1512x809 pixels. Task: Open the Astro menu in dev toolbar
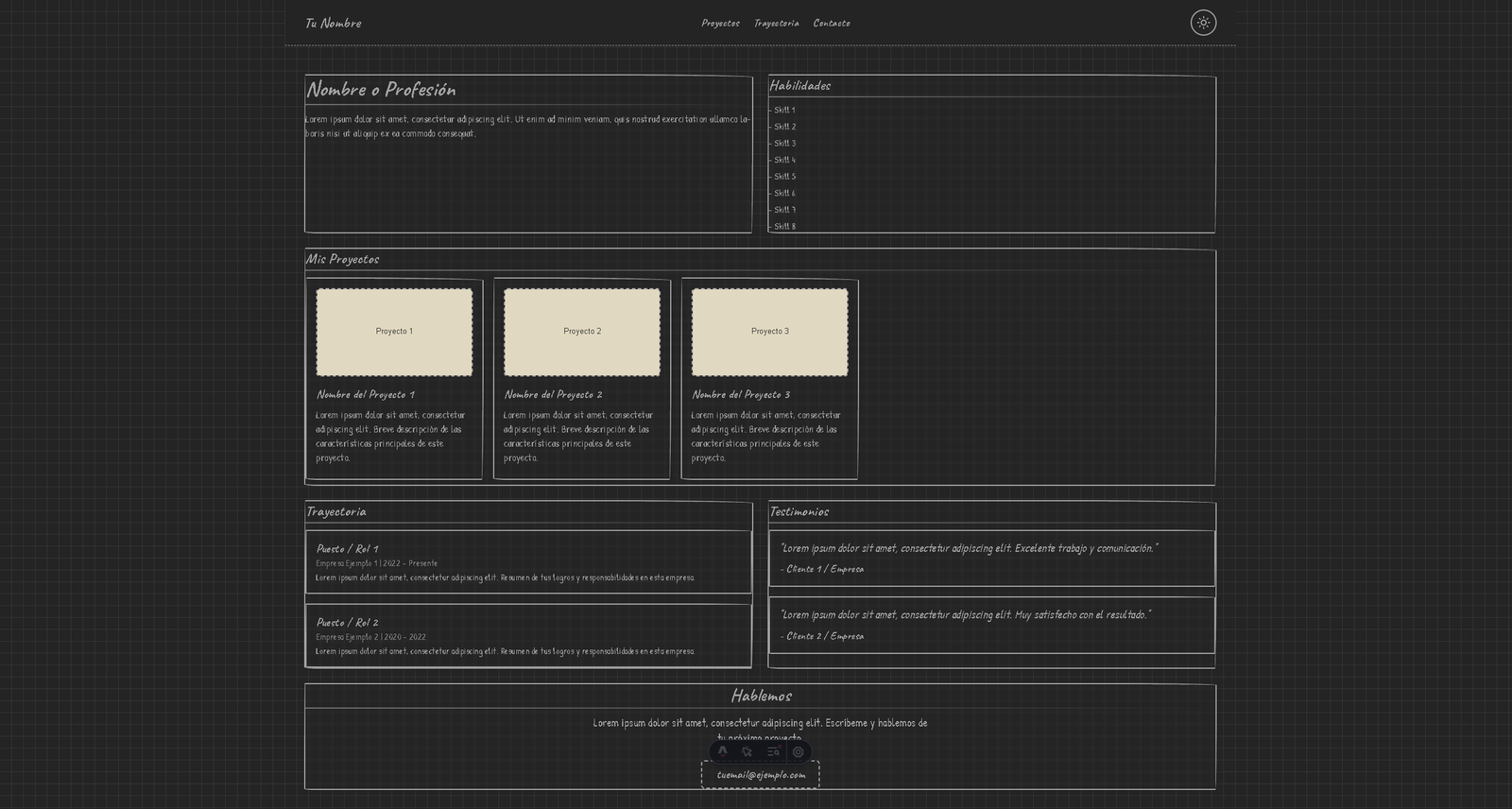723,751
